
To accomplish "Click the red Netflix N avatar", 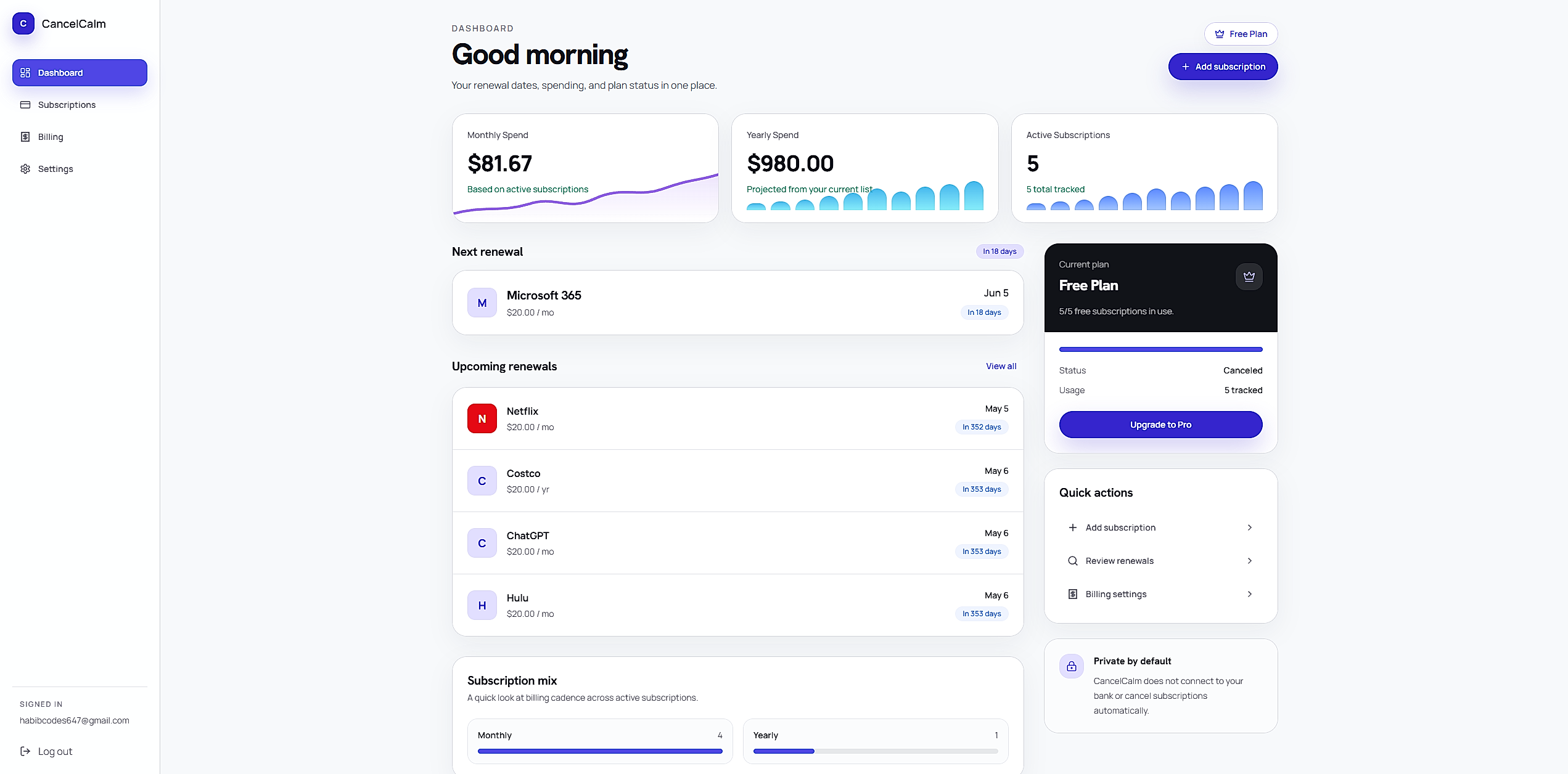I will click(482, 418).
